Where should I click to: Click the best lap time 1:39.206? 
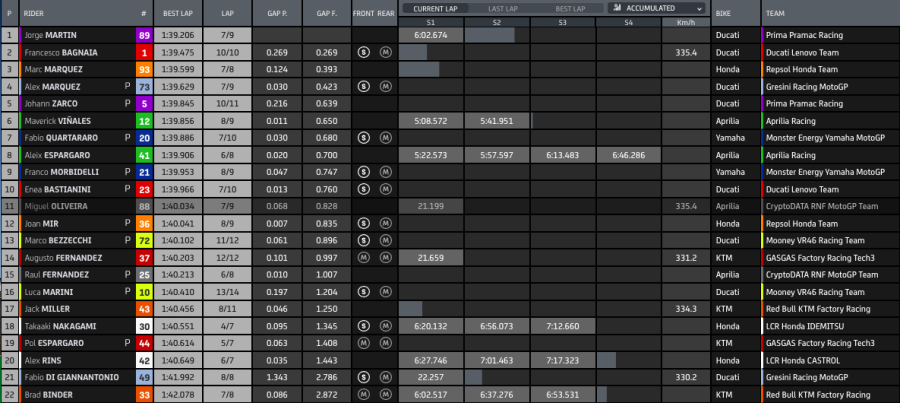[178, 35]
